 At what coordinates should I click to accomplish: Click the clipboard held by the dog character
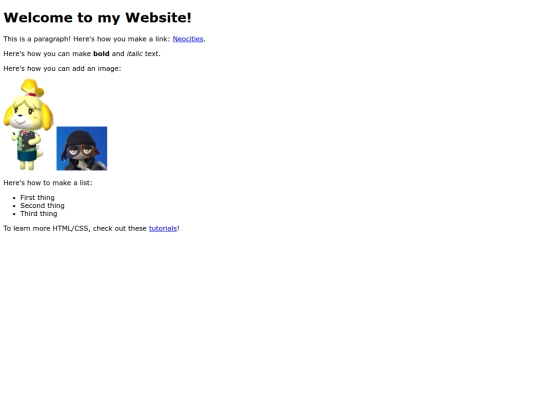click(x=29, y=140)
